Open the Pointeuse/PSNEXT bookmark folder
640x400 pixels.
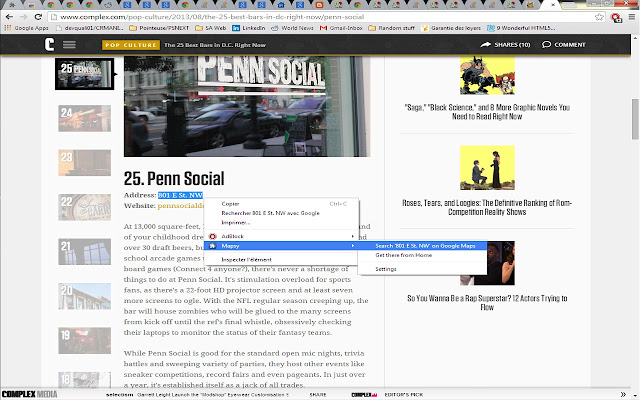pyautogui.click(x=159, y=28)
